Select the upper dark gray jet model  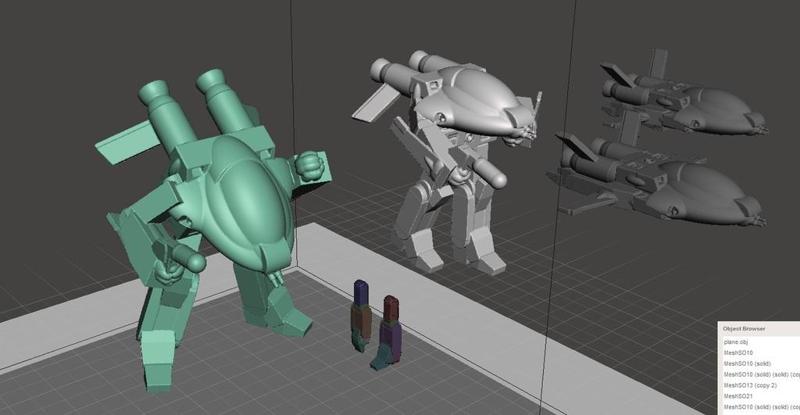tap(684, 100)
